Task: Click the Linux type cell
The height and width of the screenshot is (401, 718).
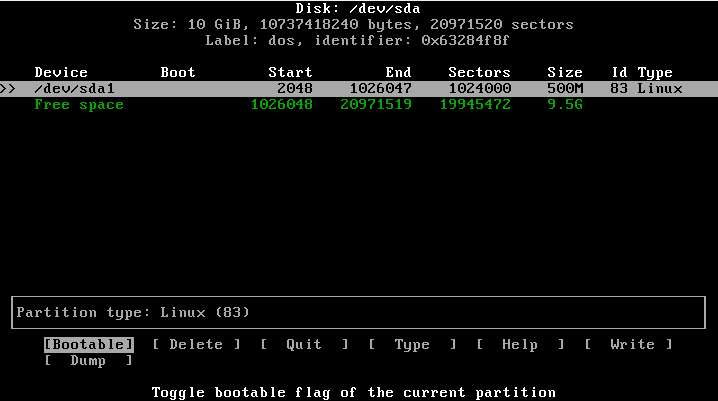Action: 660,88
